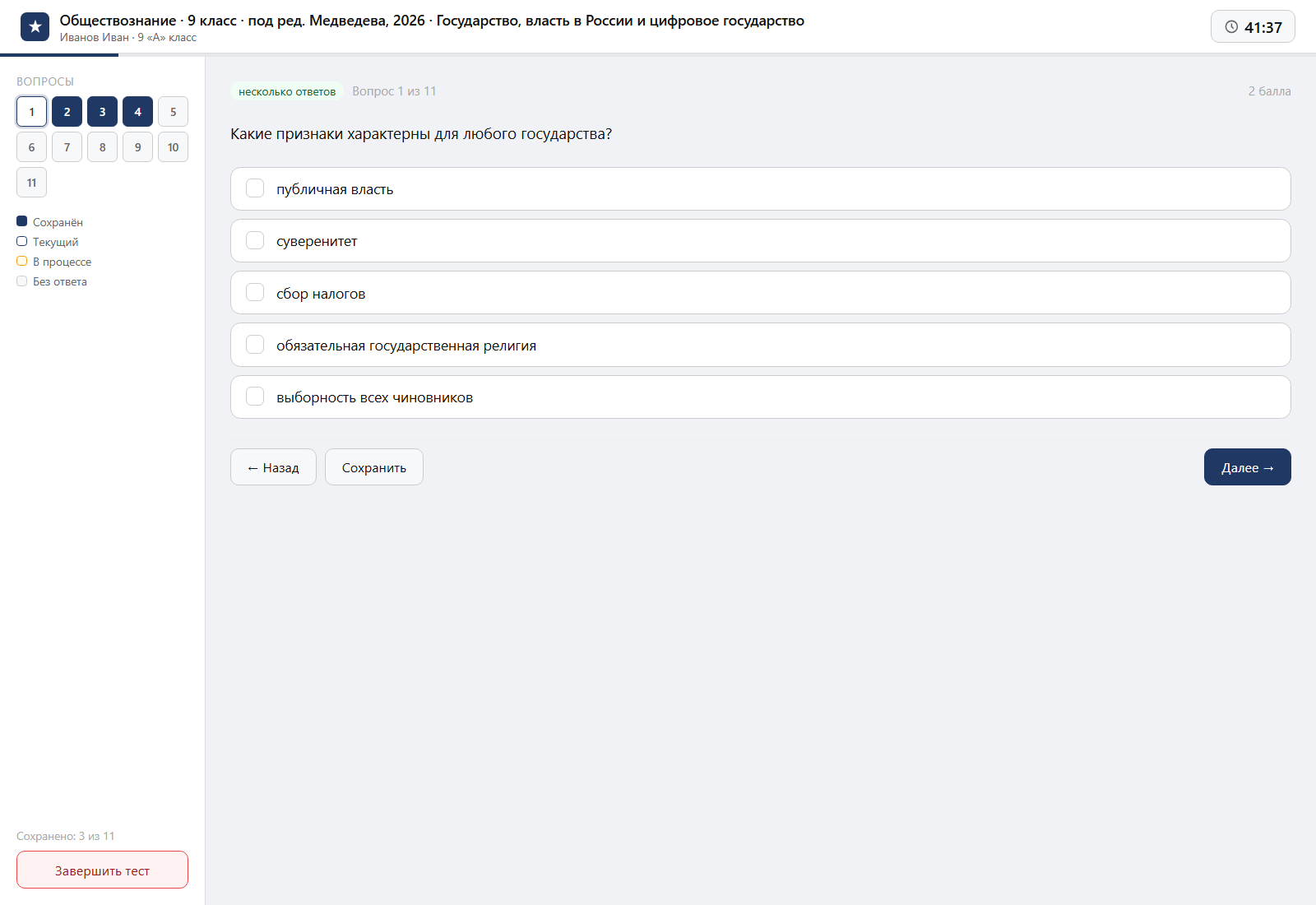This screenshot has height=905, width=1316.
Task: Open saved question 2
Action: click(67, 112)
